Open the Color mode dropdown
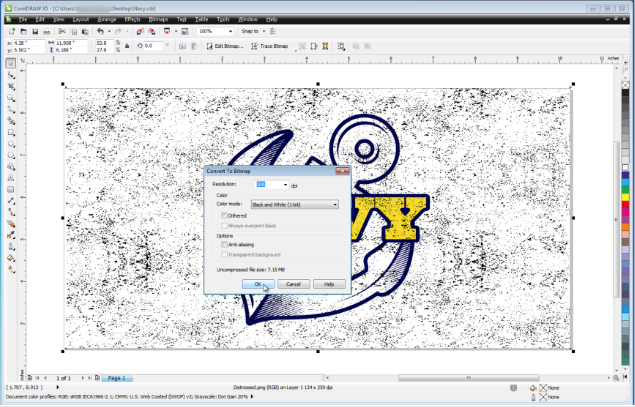635x407 pixels. point(294,205)
